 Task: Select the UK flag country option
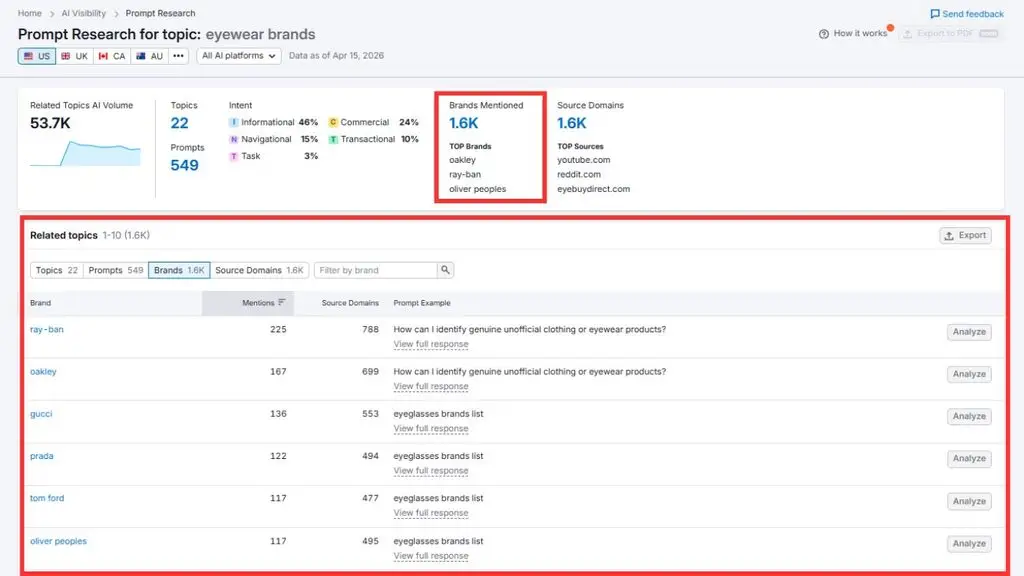pyautogui.click(x=74, y=56)
